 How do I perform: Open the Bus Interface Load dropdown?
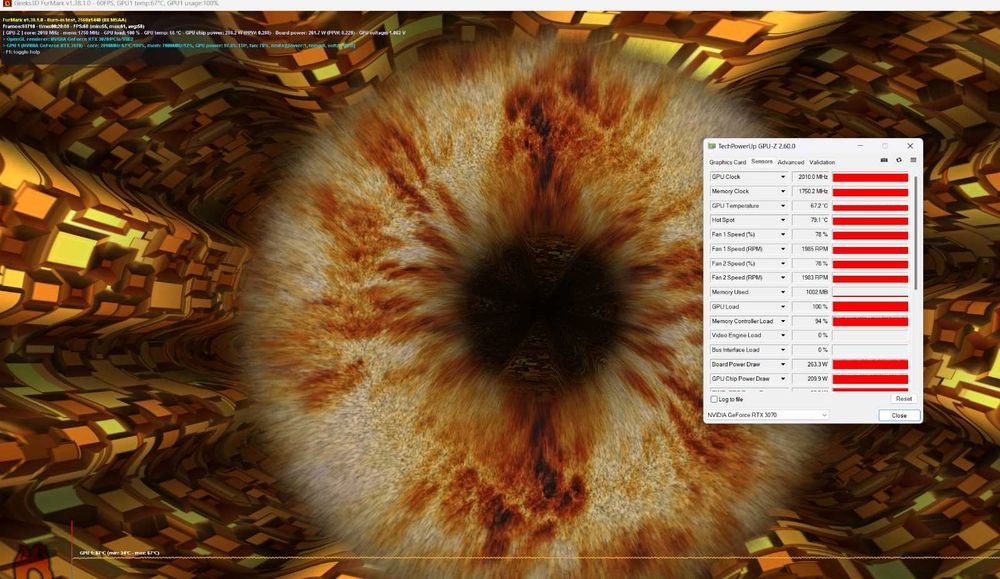point(783,350)
